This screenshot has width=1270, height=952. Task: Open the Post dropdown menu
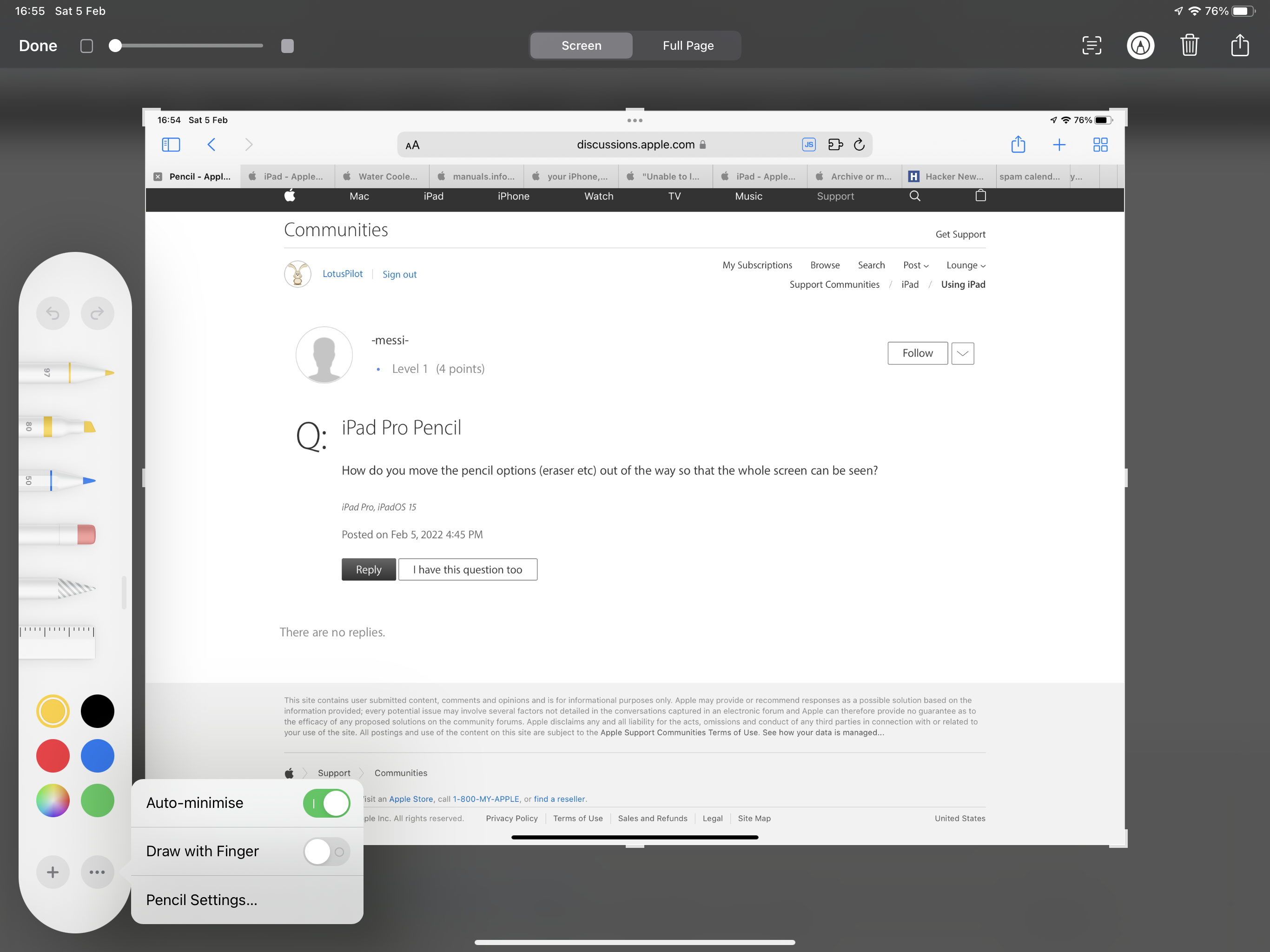click(x=915, y=265)
